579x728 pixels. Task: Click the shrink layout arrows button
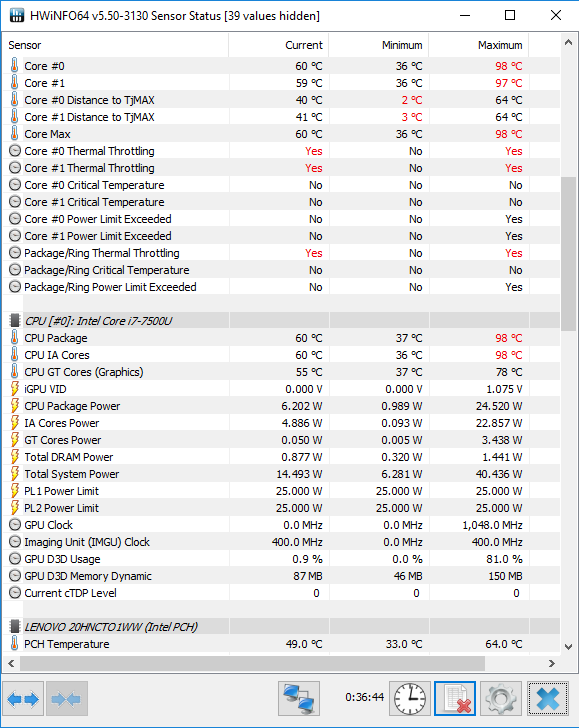(x=67, y=699)
